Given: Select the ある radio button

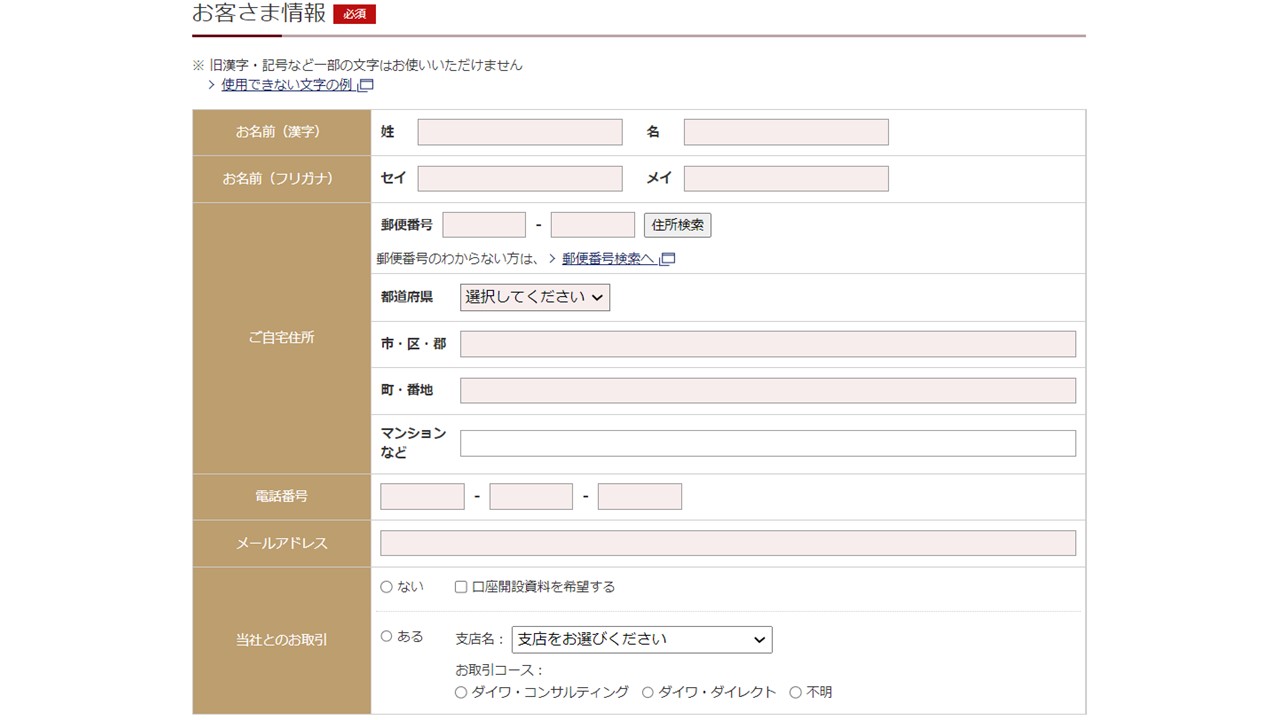Looking at the screenshot, I should (x=387, y=636).
